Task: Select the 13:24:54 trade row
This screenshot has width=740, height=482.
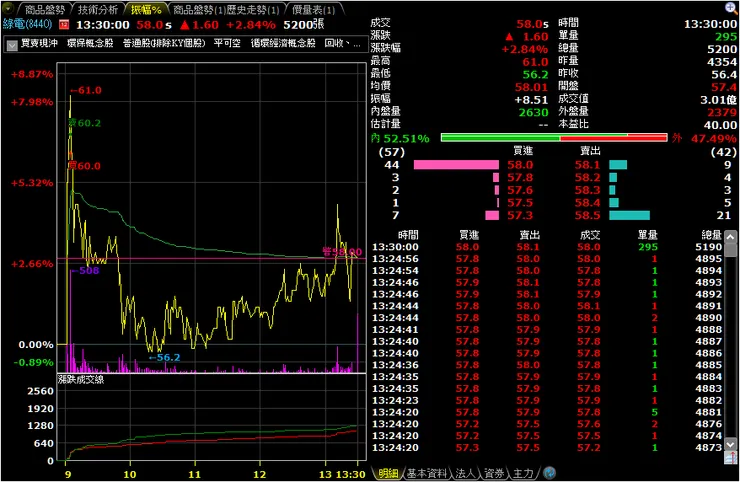Action: 547,271
